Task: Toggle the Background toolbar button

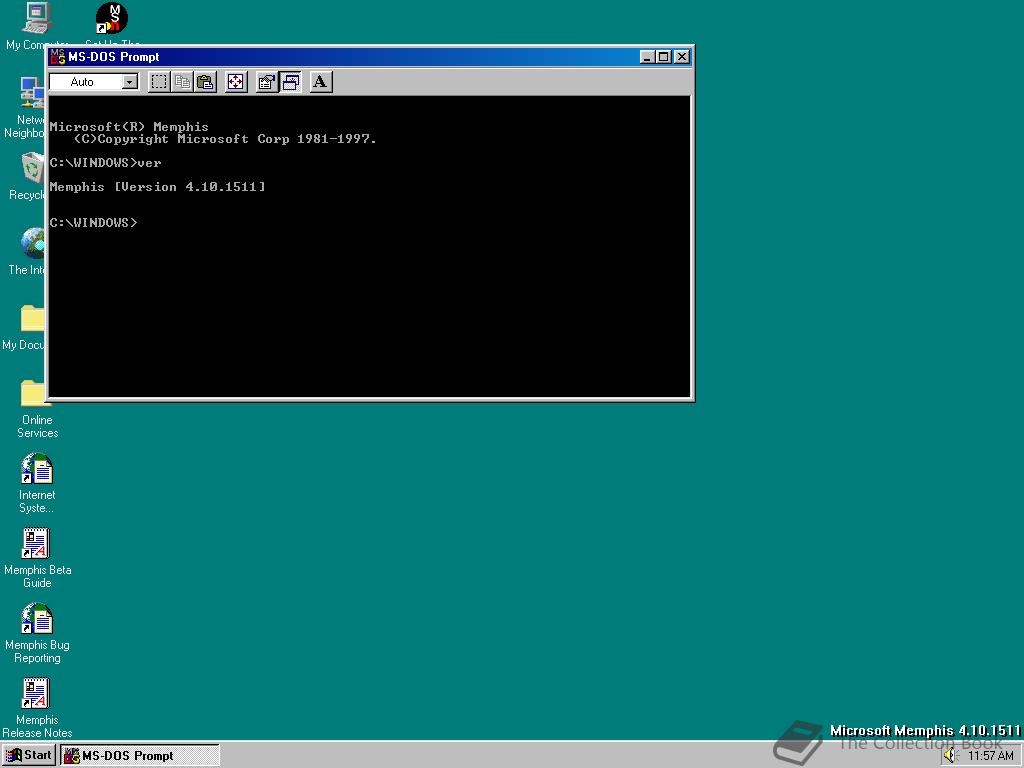Action: tap(290, 82)
